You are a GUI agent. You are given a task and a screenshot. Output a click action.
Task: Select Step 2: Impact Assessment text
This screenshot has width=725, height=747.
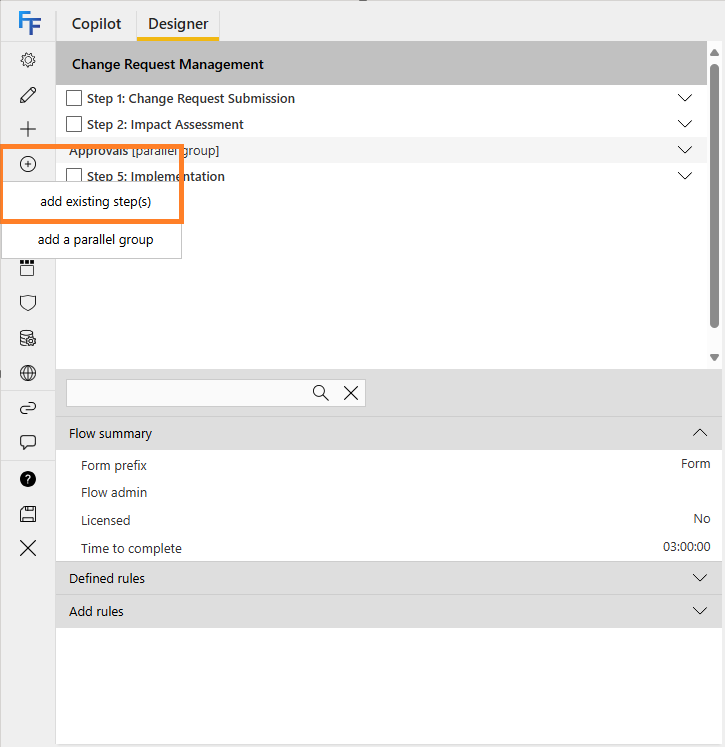click(x=165, y=124)
